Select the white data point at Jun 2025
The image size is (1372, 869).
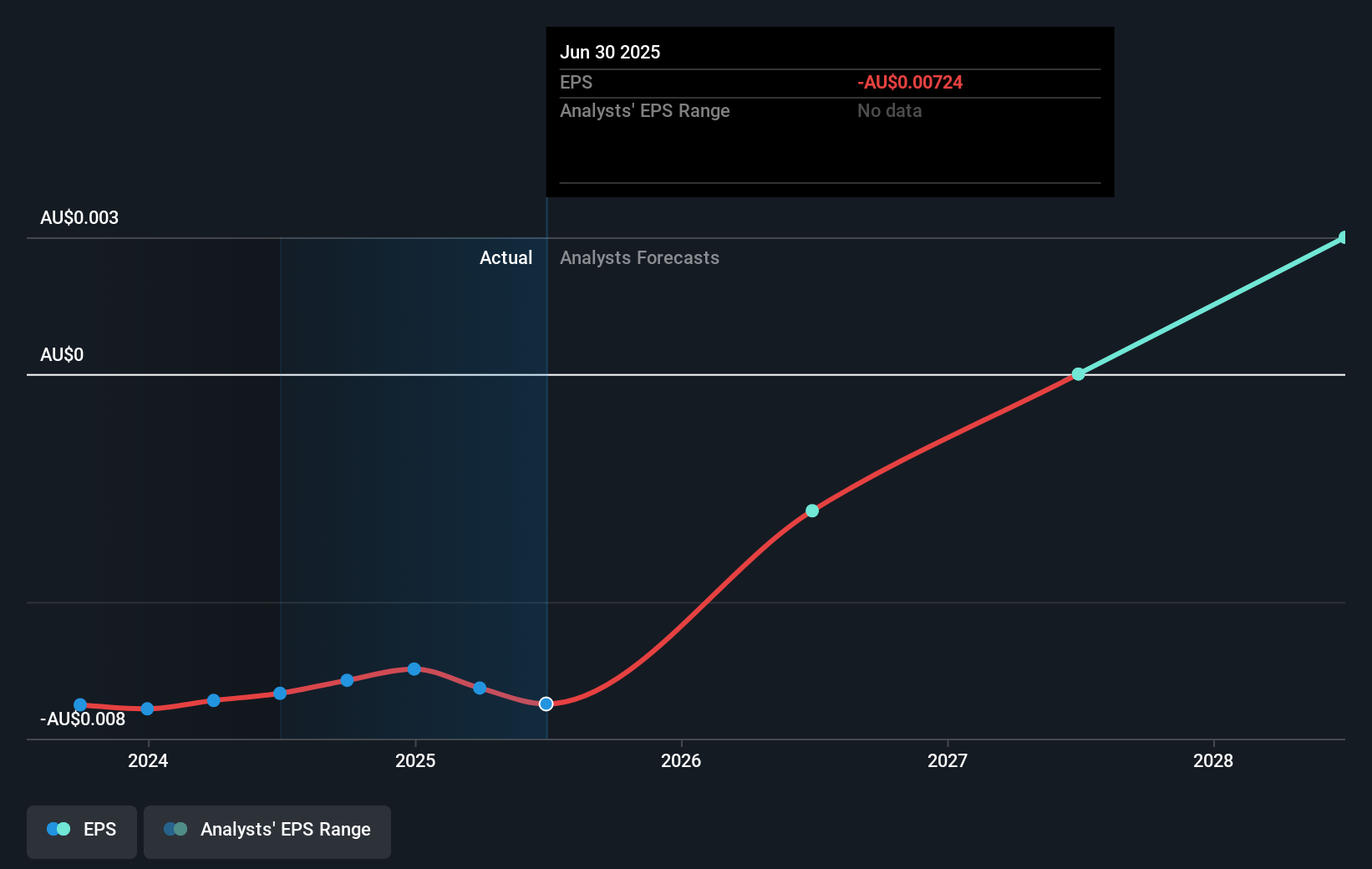click(546, 704)
